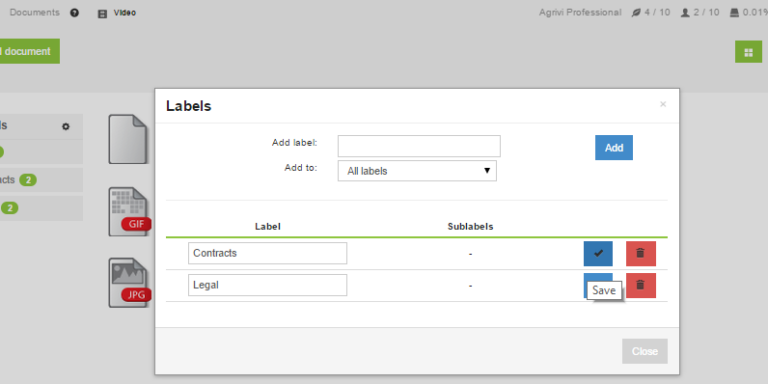Click the Documents breadcrumb text
The image size is (768, 384).
[34, 13]
